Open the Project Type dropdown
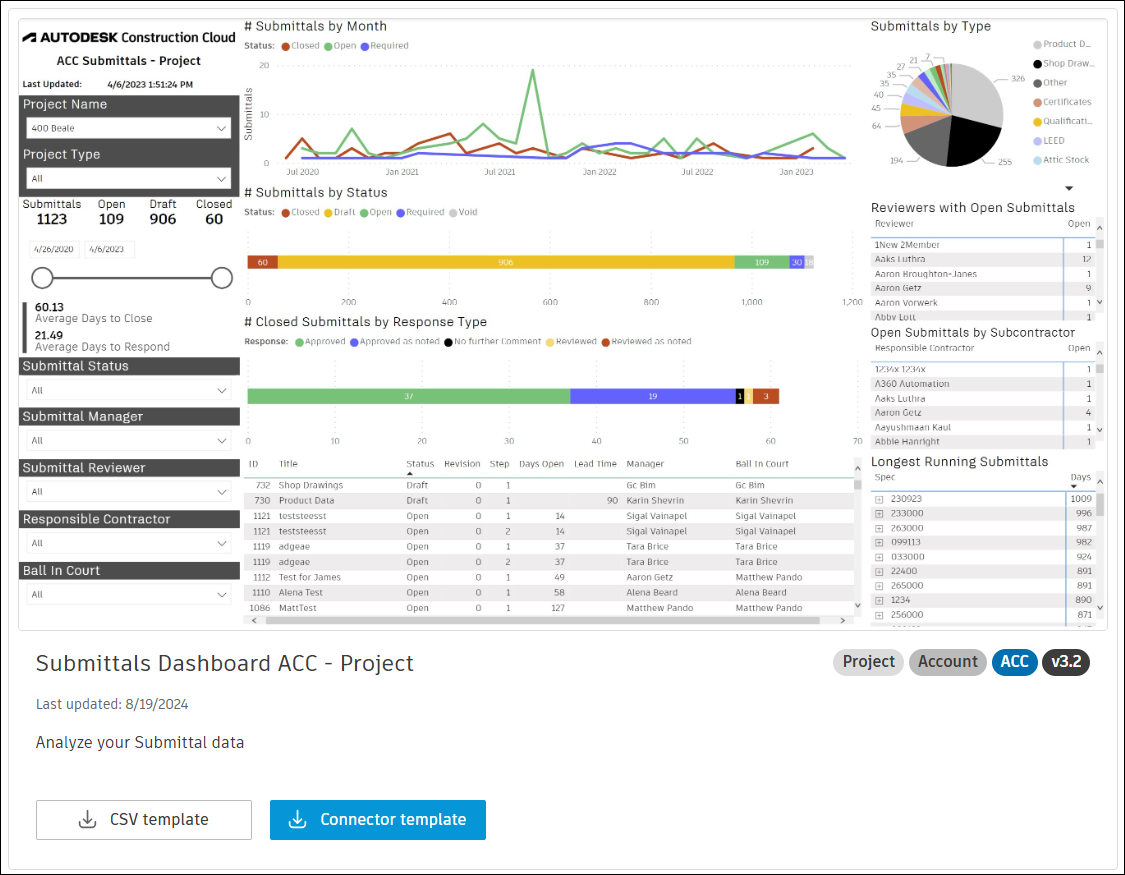This screenshot has height=875, width=1125. coord(129,179)
